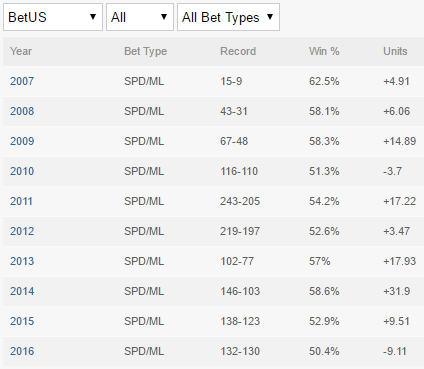
Task: View the 2015 year link
Action: click(x=22, y=321)
